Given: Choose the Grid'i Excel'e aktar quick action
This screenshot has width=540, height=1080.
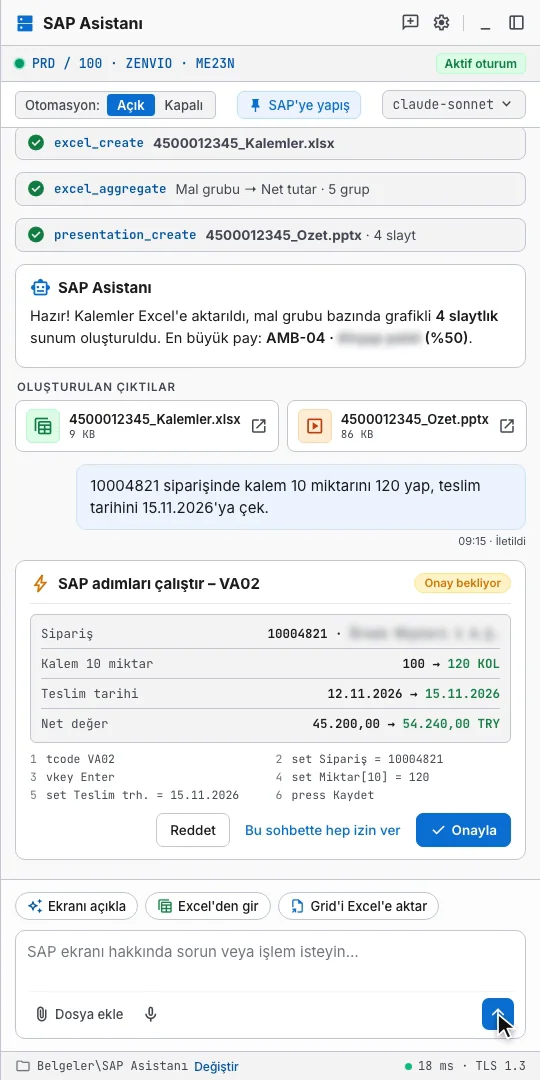Looking at the screenshot, I should pyautogui.click(x=358, y=906).
